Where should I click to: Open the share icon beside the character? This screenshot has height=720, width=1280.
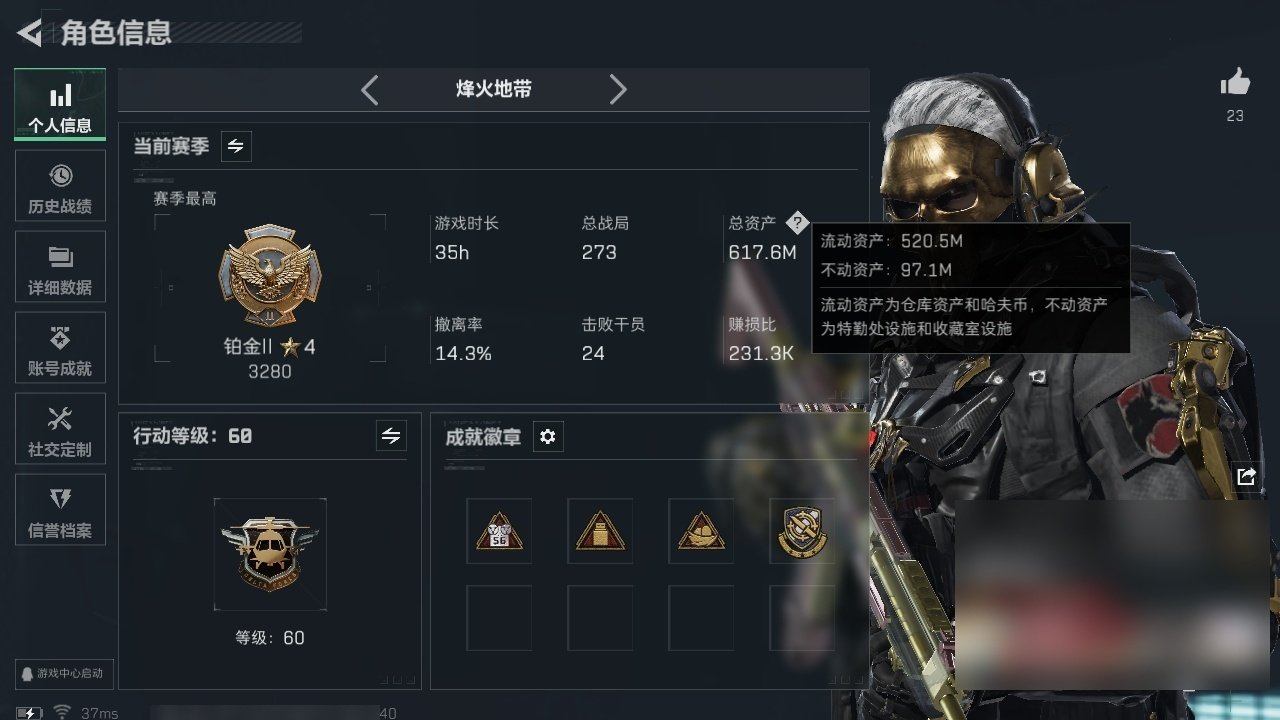1246,477
